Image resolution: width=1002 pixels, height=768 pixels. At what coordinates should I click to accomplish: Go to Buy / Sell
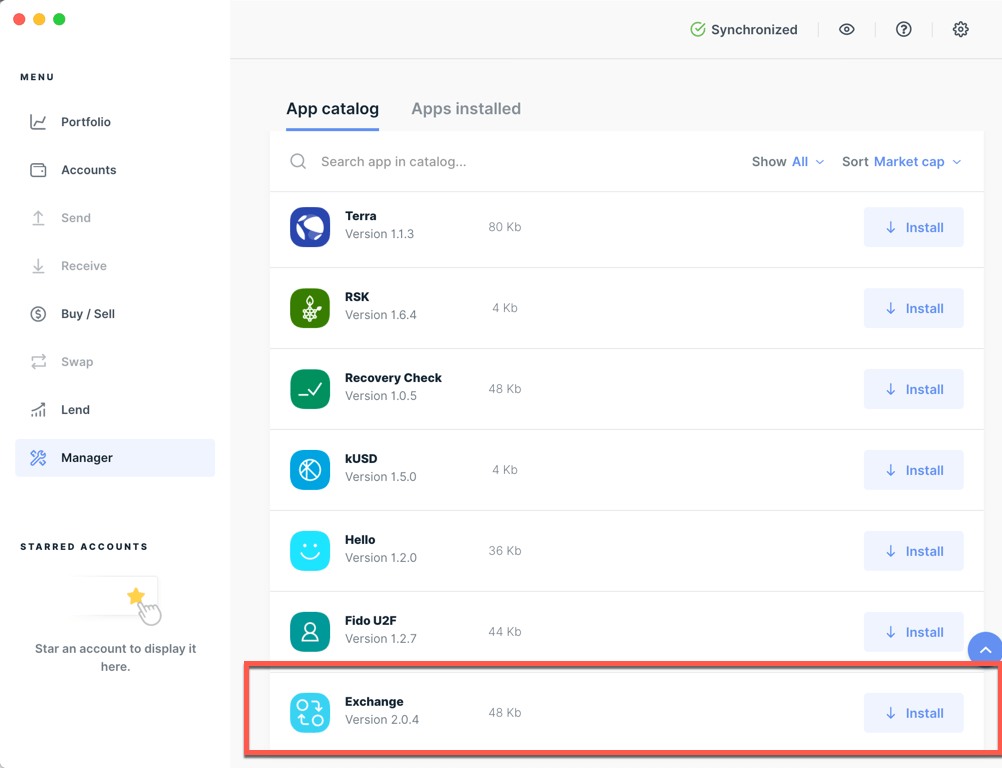click(115, 314)
